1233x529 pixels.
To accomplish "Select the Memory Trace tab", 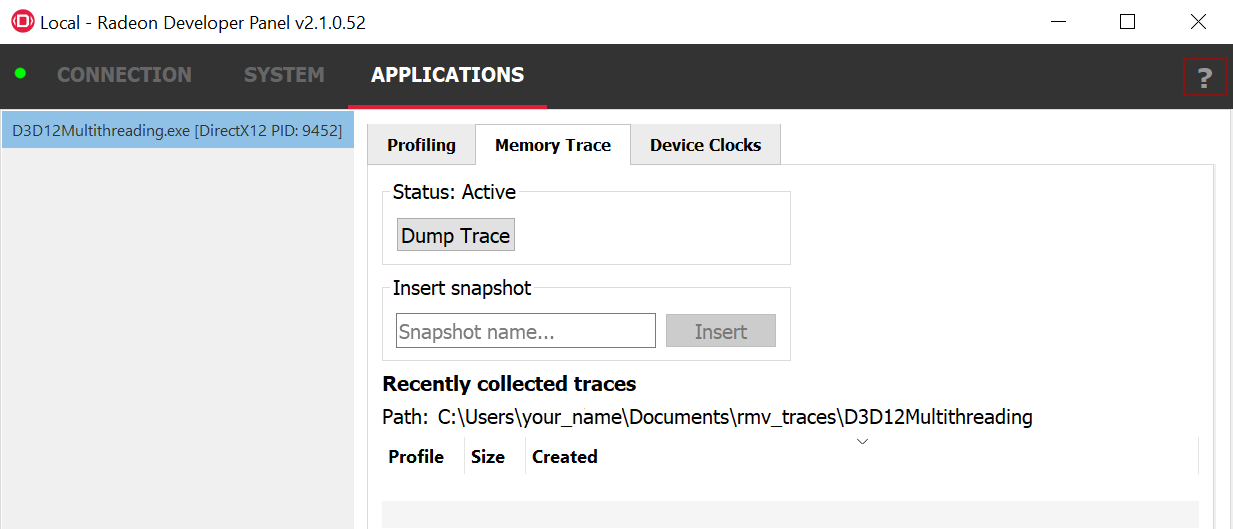I will coord(552,145).
